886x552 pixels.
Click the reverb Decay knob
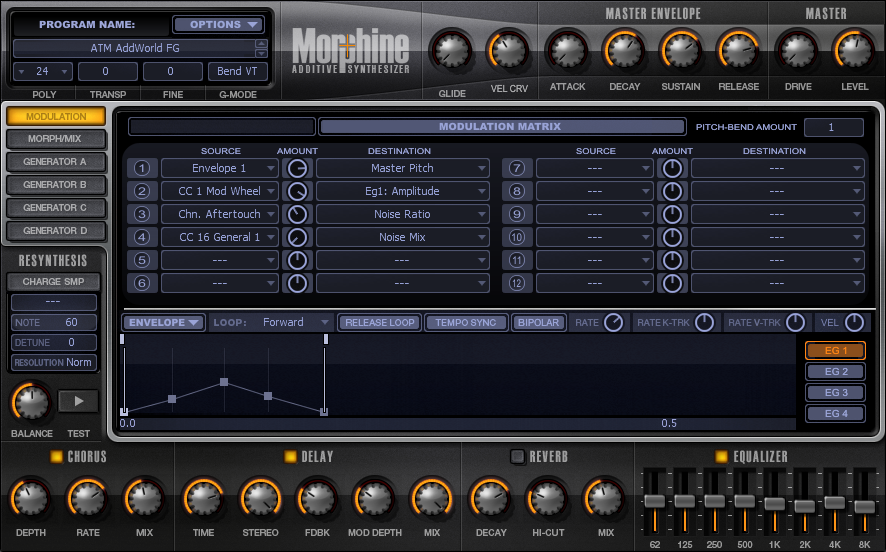(x=490, y=499)
